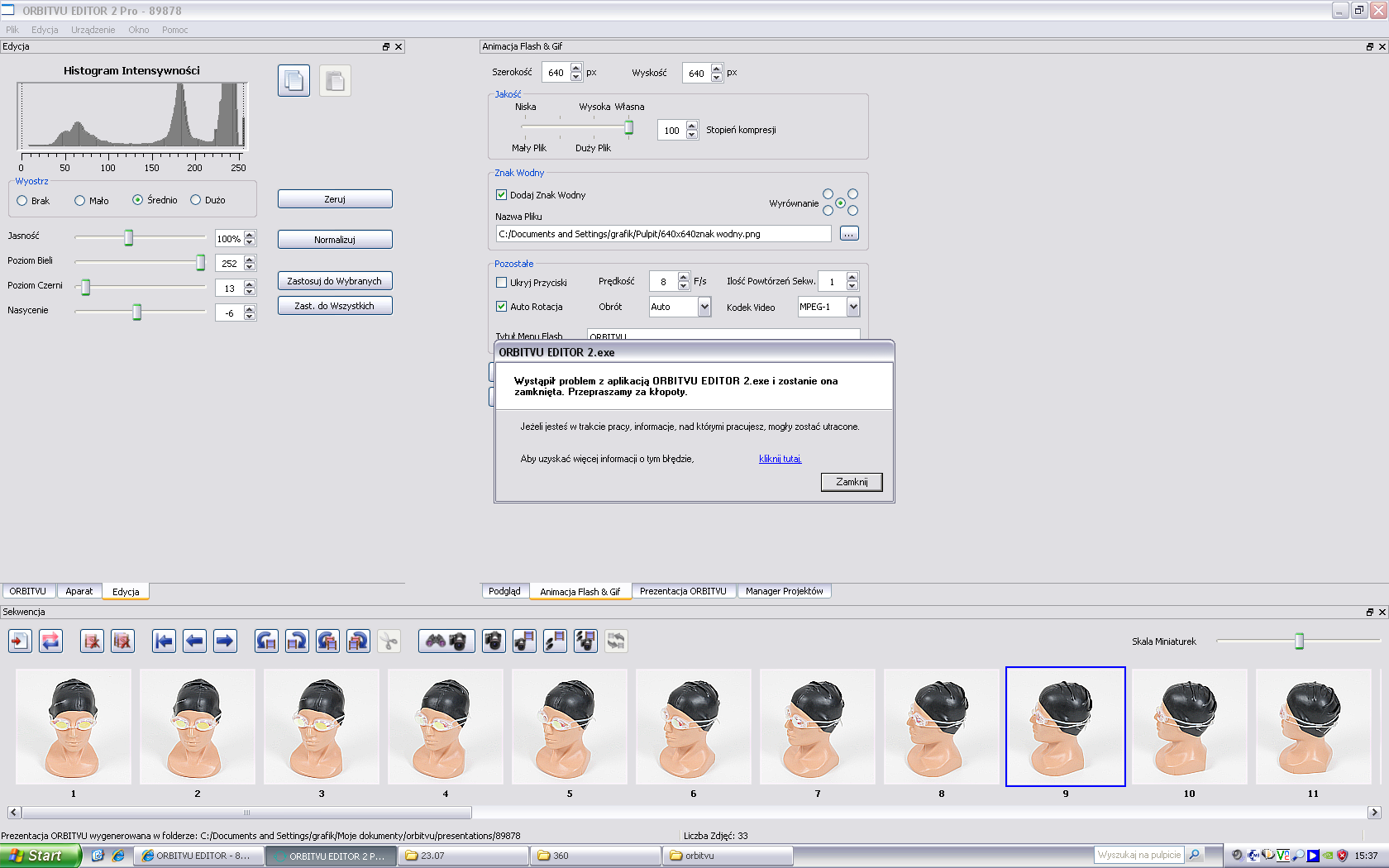Toggle the Ukryj Przyciski checkbox
Viewport: 1389px width, 868px height.
(x=501, y=282)
